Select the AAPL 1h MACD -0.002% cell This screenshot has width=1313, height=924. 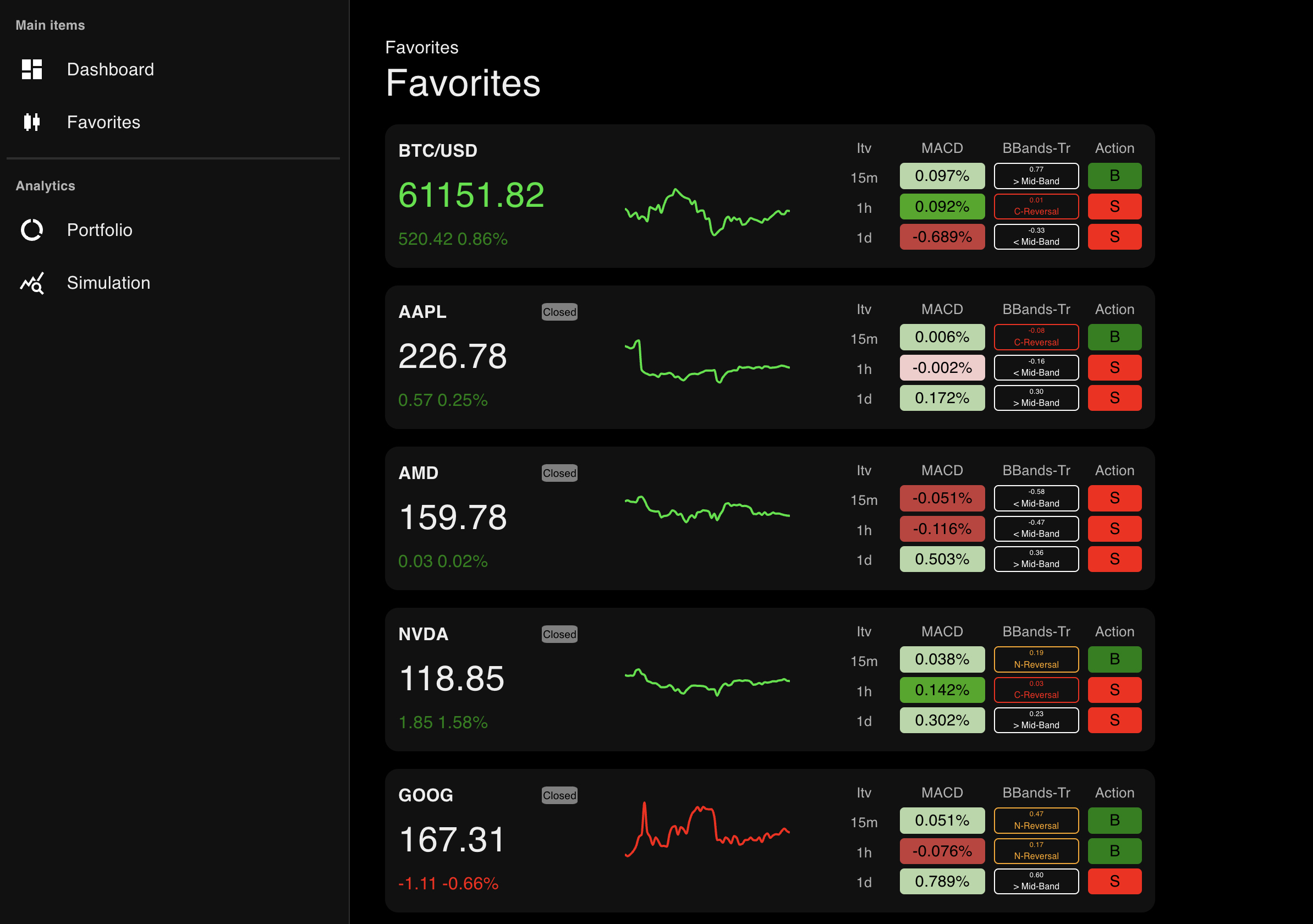tap(941, 367)
